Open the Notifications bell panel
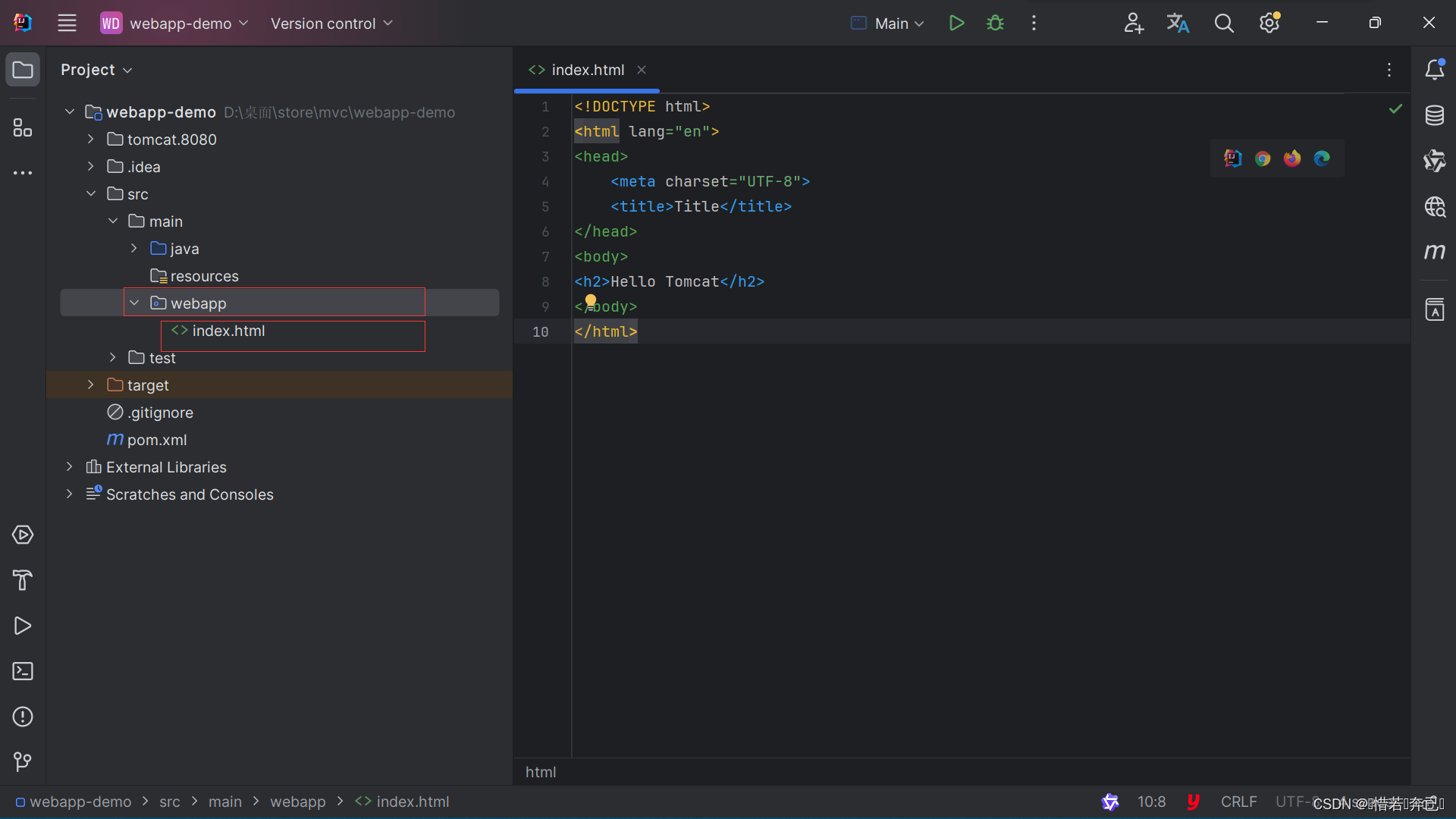Image resolution: width=1456 pixels, height=819 pixels. tap(1434, 70)
